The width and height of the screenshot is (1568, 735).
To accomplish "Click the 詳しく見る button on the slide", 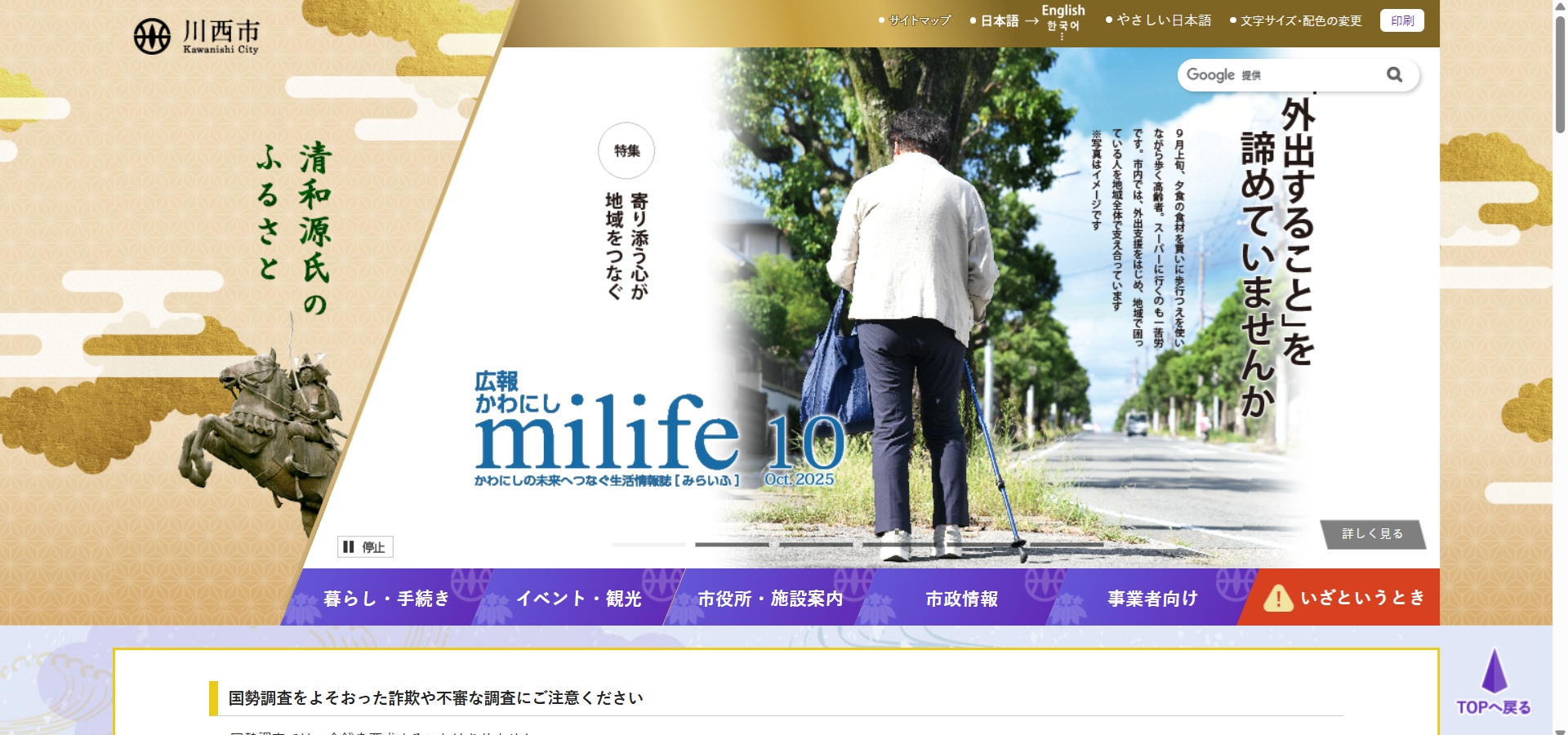I will pyautogui.click(x=1373, y=534).
